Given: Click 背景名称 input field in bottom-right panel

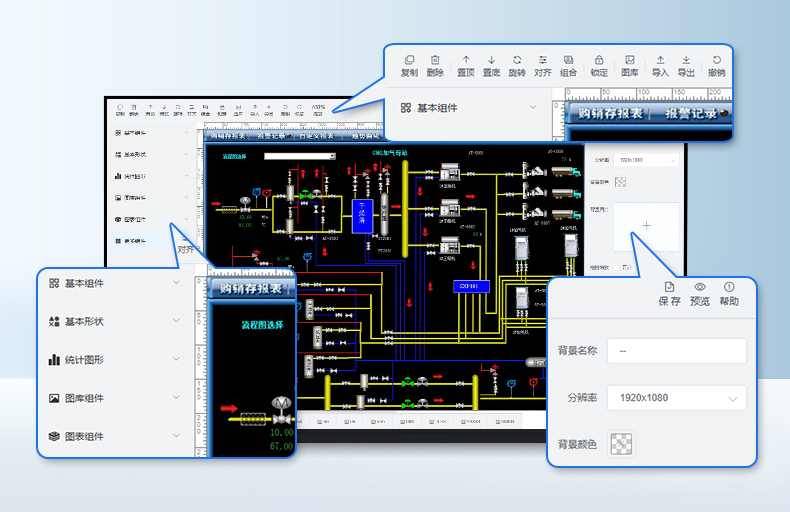Looking at the screenshot, I should [x=677, y=351].
